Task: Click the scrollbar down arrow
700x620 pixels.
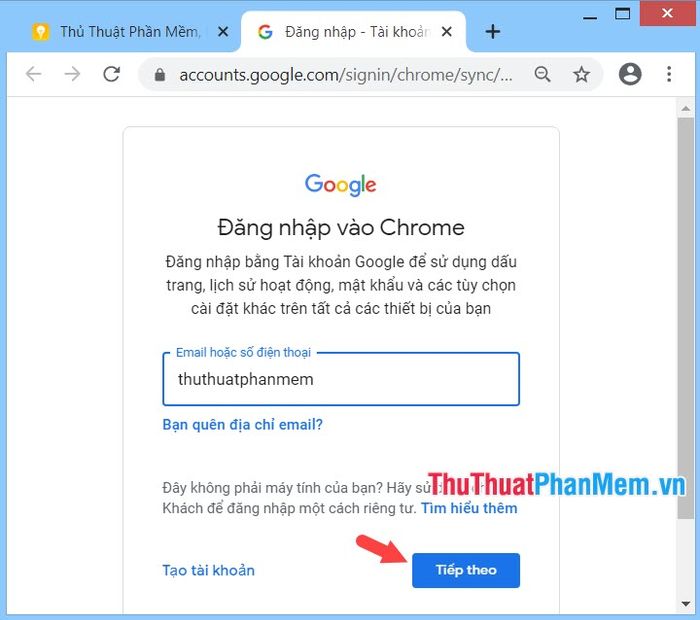Action: pyautogui.click(x=686, y=604)
